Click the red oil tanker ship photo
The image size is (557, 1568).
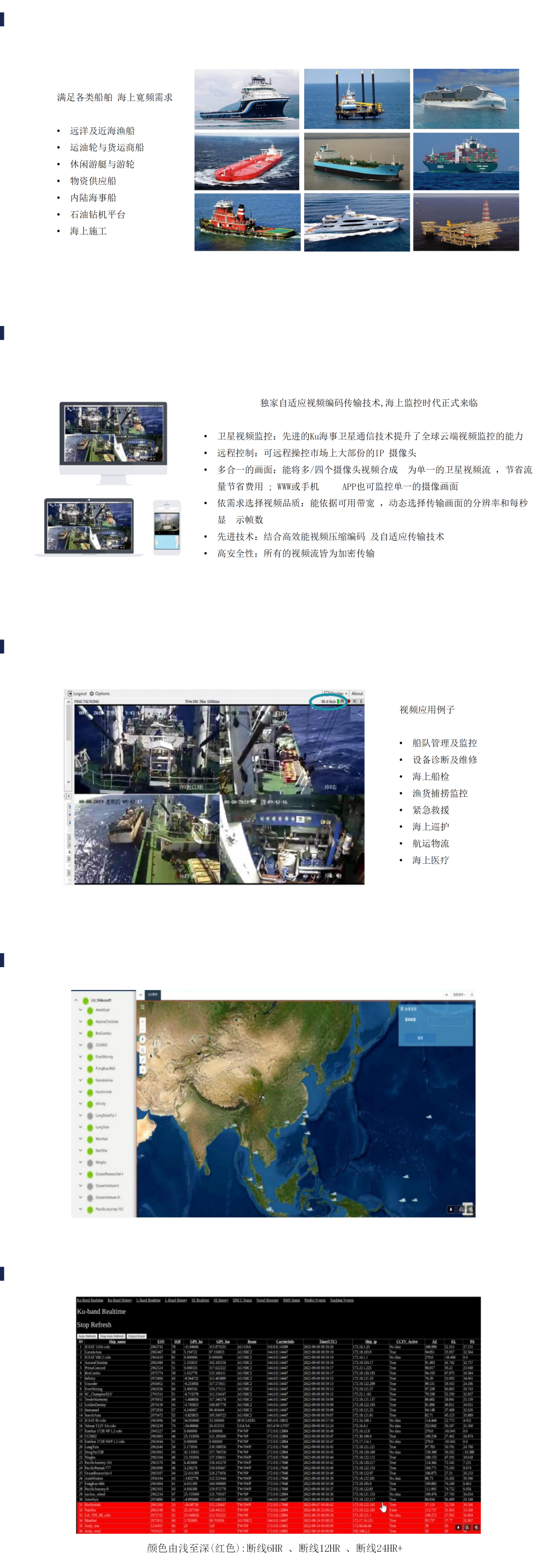pos(247,161)
